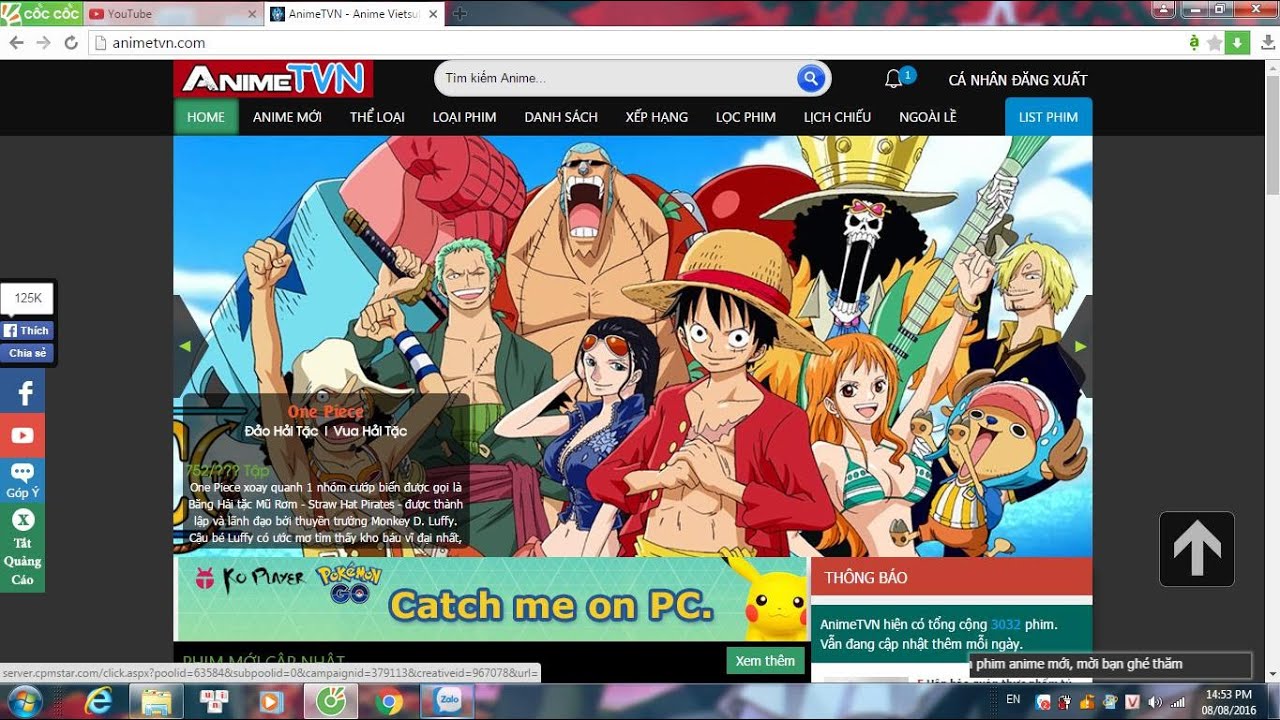Click the One Piece title link
Viewport: 1280px width, 720px height.
(326, 412)
